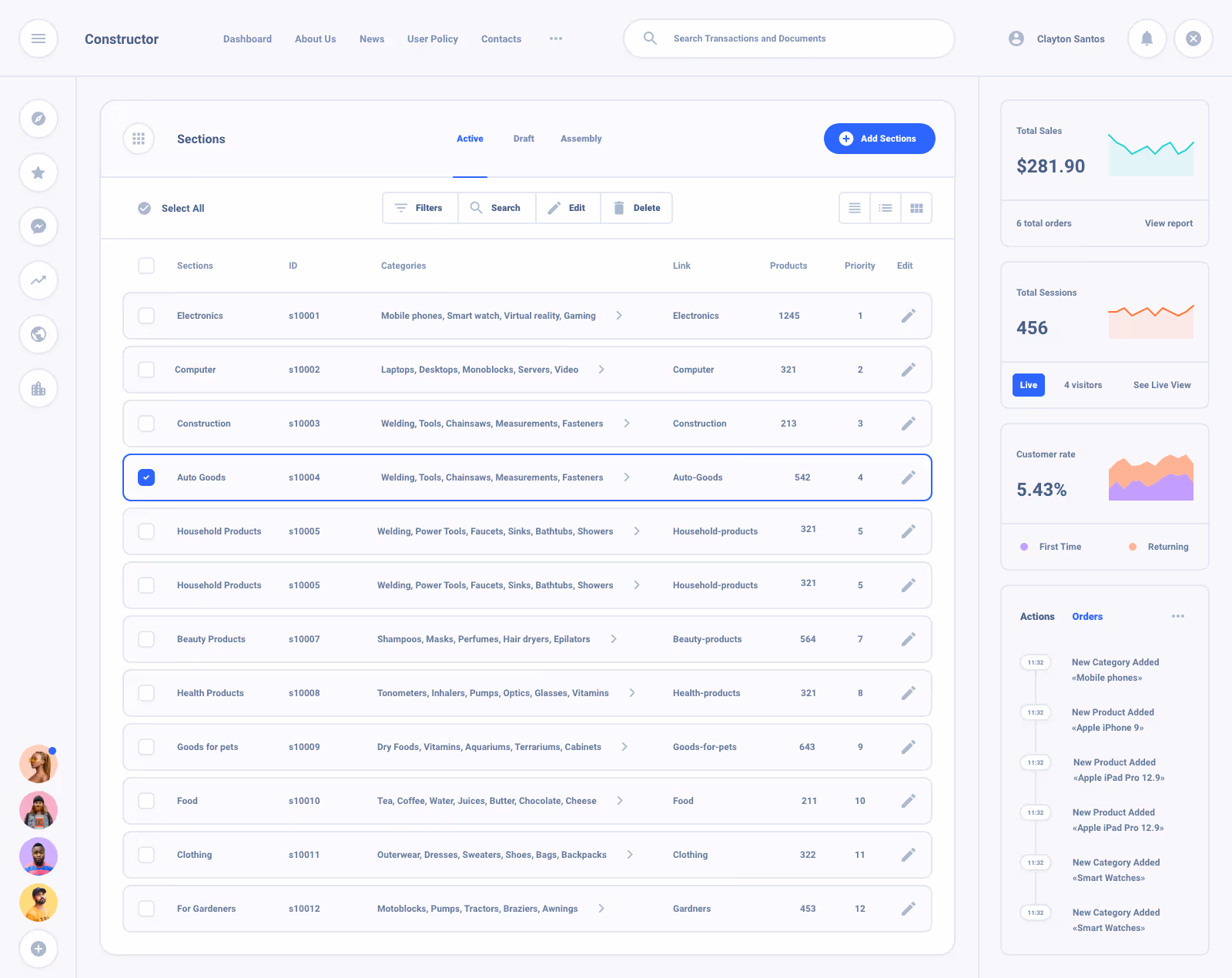Open the globe icon in left sidebar

point(38,334)
